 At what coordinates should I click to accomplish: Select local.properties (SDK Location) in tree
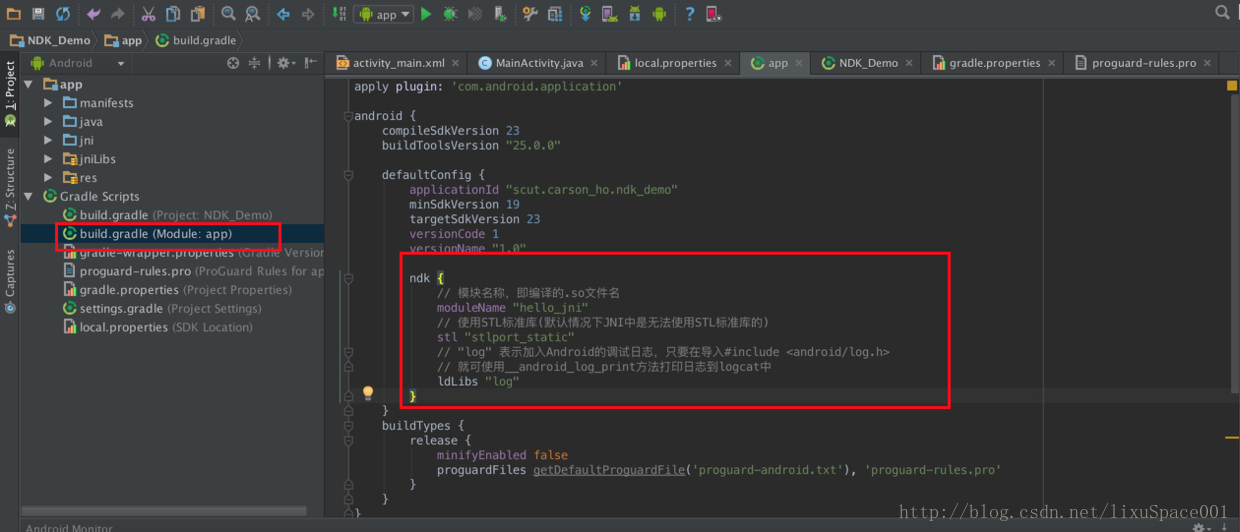click(158, 327)
